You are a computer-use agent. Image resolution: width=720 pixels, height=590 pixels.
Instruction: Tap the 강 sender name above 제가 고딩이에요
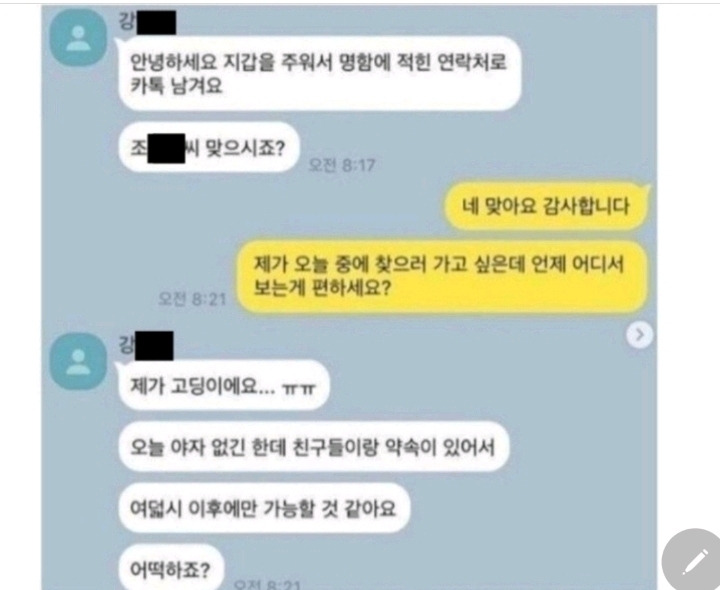127,344
